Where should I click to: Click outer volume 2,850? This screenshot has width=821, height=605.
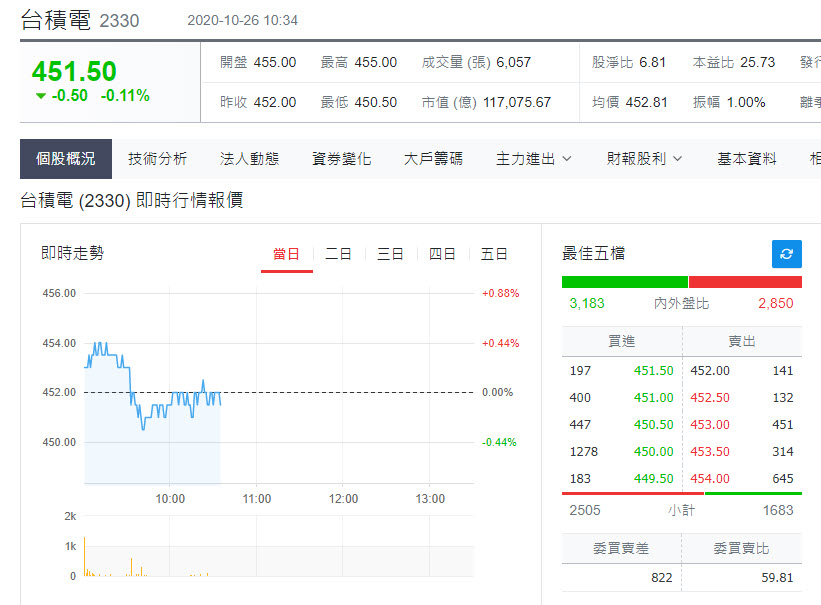[x=776, y=303]
